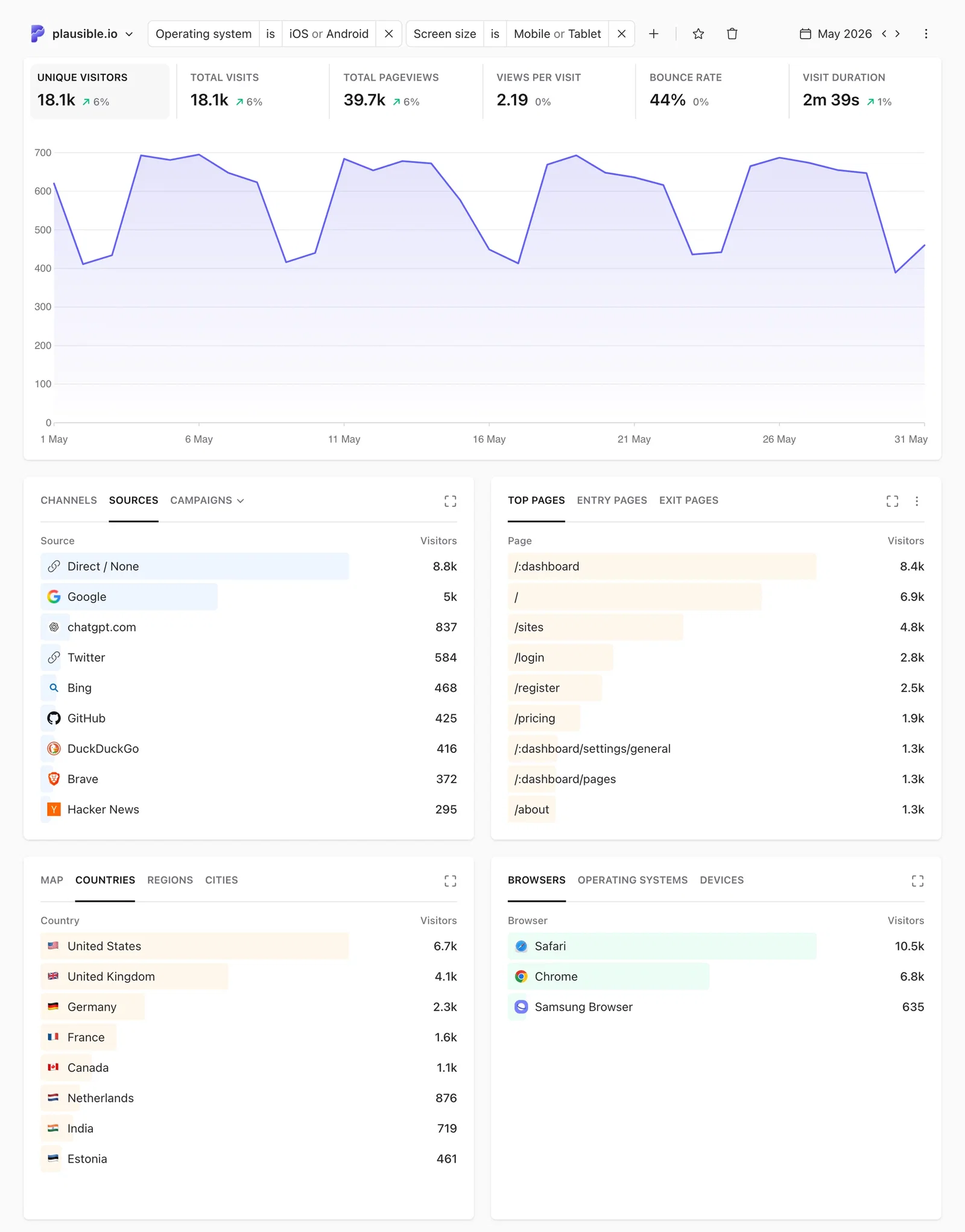Click the GitHub source row

tap(248, 718)
